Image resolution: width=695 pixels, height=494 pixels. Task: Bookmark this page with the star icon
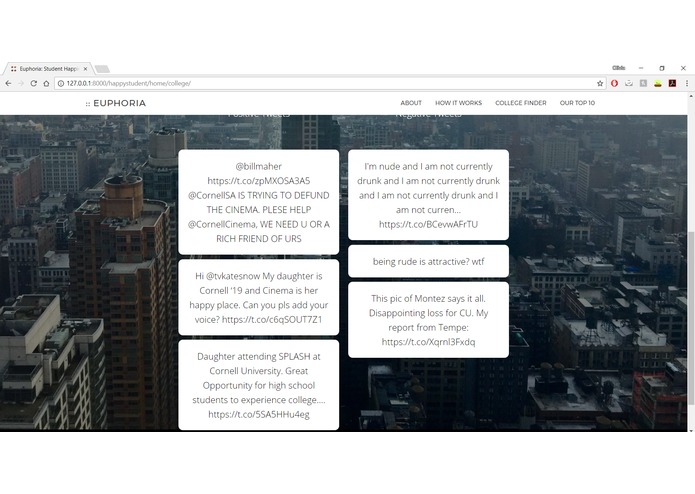(600, 83)
